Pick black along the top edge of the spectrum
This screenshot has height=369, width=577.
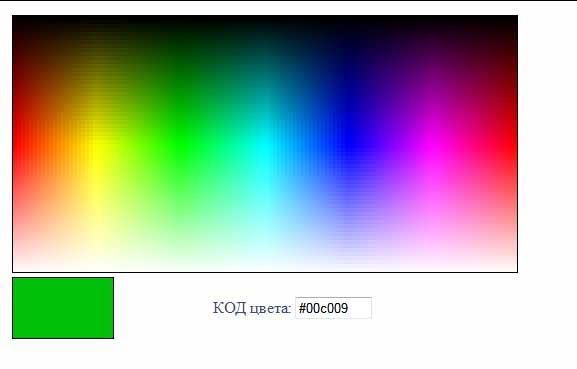pyautogui.click(x=265, y=18)
